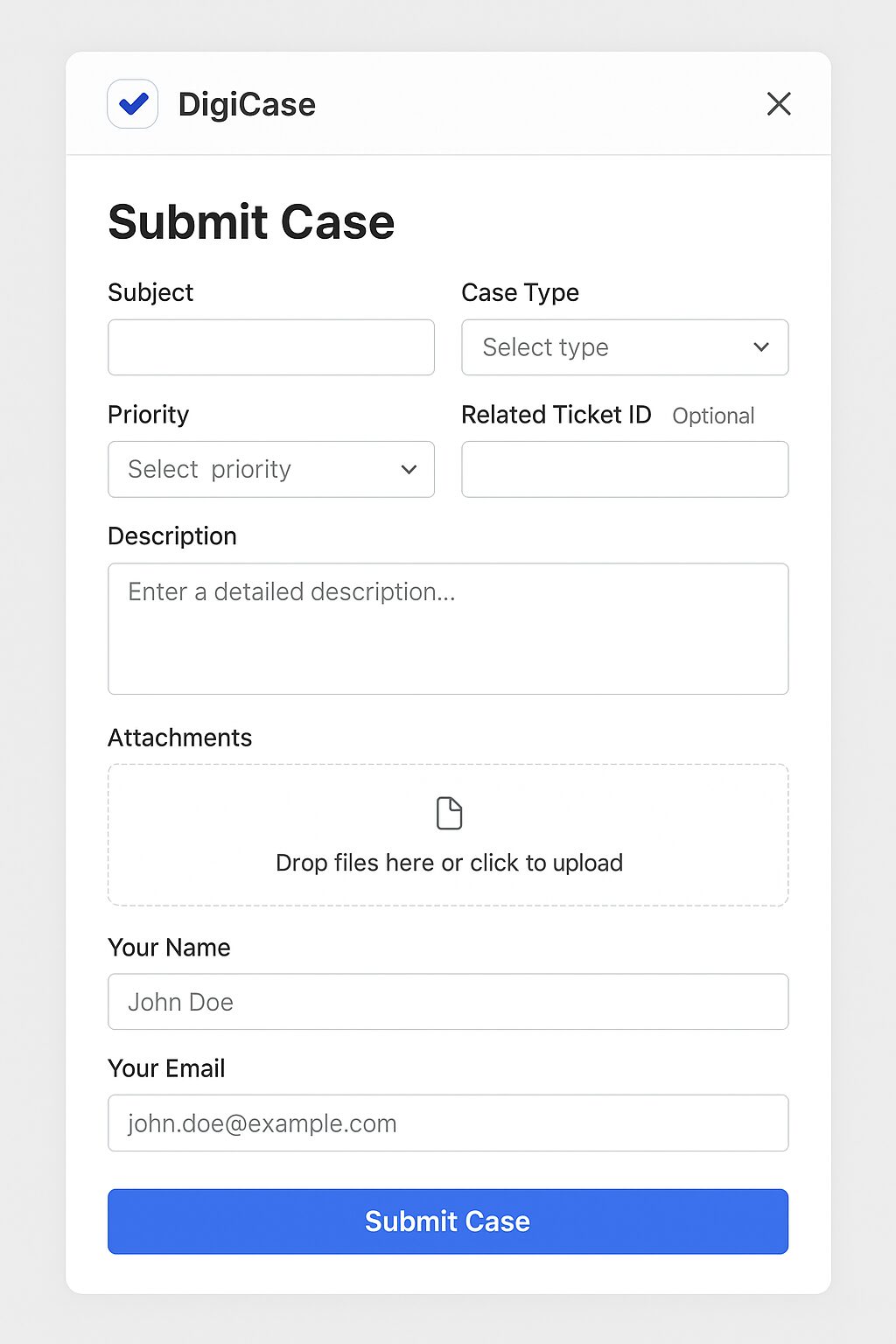Click 'Drop files here or click to upload'
896x1344 pixels.
point(449,863)
